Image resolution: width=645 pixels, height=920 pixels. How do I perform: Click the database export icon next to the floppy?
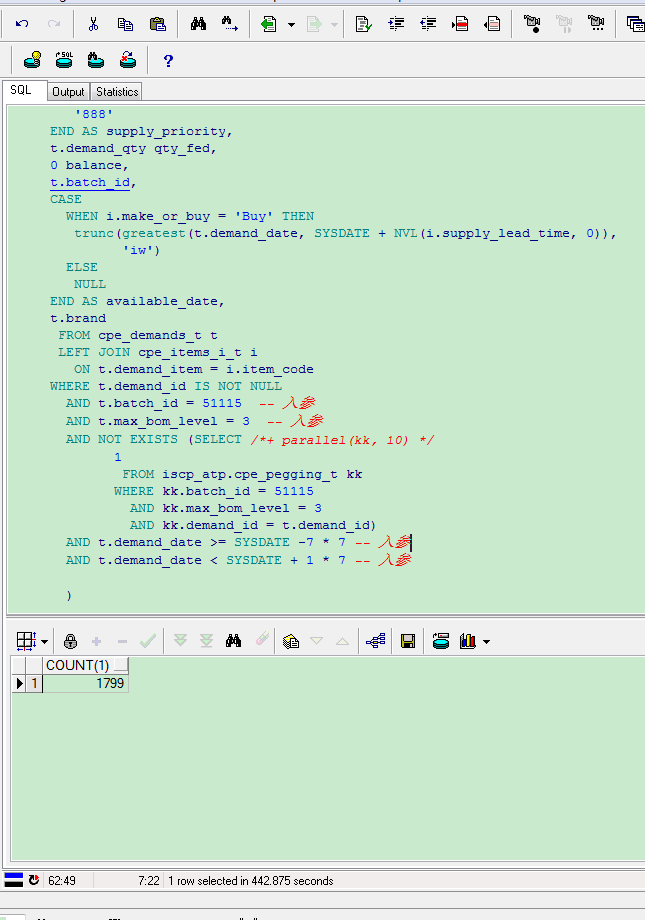tap(441, 641)
